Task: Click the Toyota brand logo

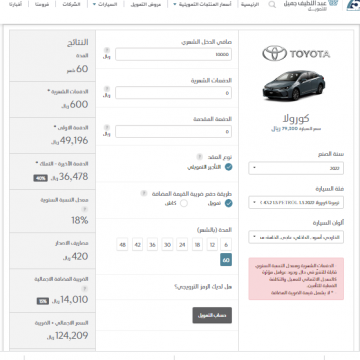Action: tap(296, 54)
